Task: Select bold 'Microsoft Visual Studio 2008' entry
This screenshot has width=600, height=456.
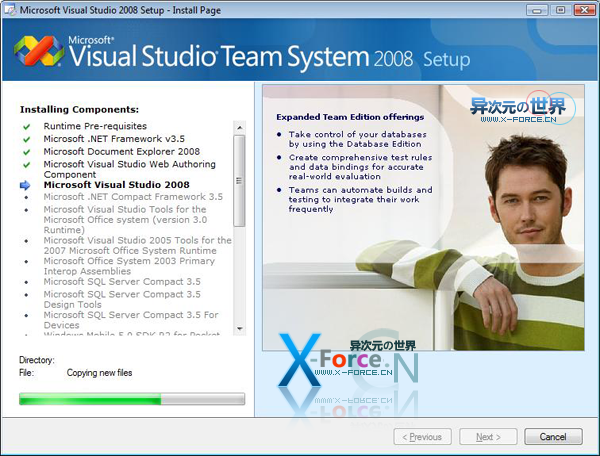Action: tap(116, 184)
